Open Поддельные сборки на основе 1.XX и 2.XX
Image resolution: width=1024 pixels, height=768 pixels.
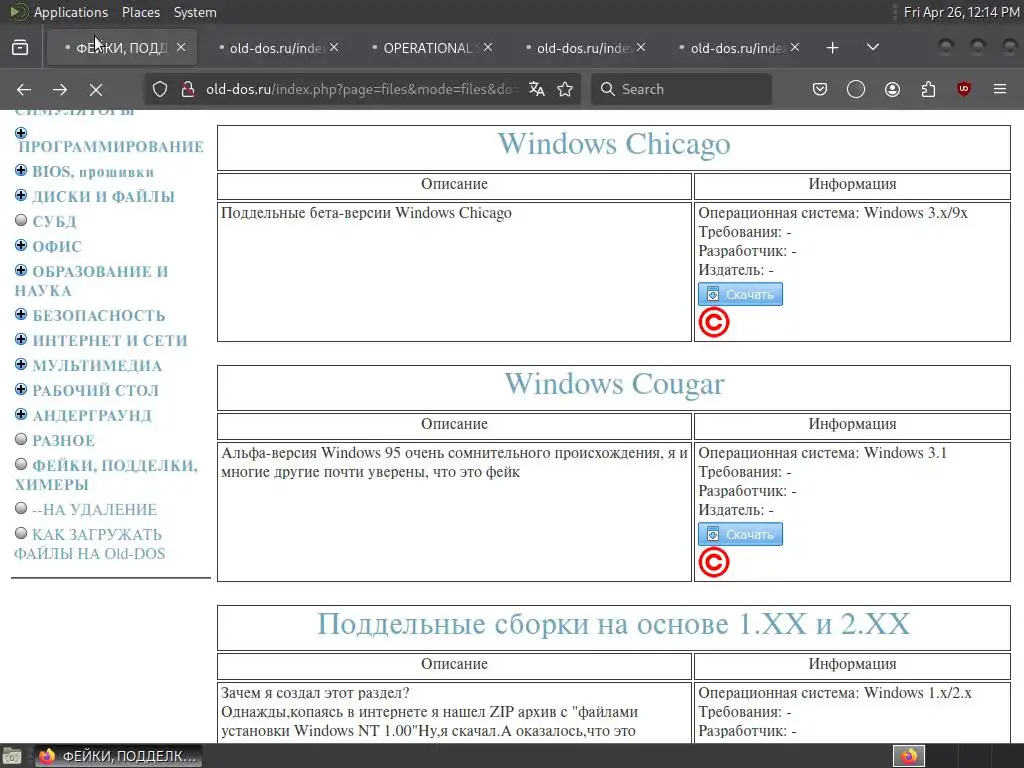(613, 624)
